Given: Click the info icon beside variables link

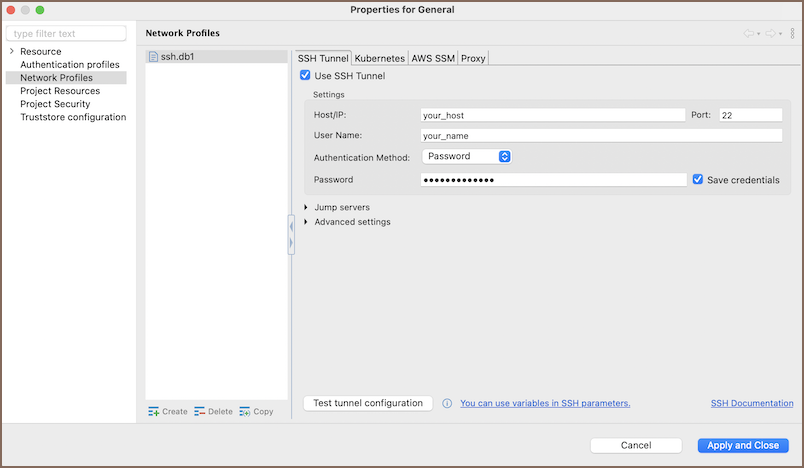Looking at the screenshot, I should 447,403.
